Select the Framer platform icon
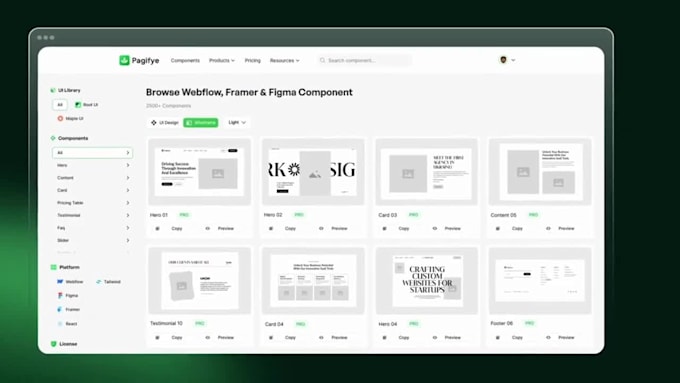 click(x=60, y=309)
